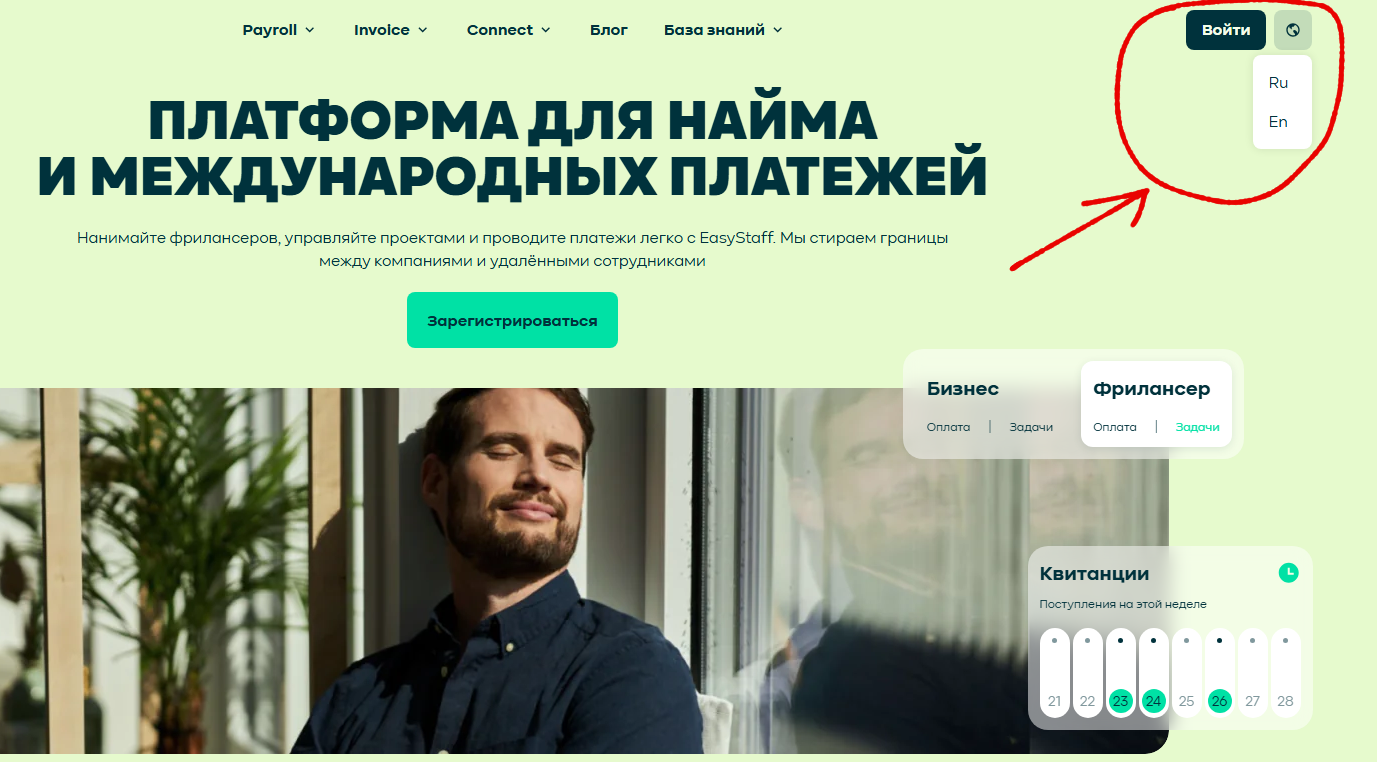Open the Блог link
This screenshot has width=1377, height=762.
pyautogui.click(x=609, y=30)
